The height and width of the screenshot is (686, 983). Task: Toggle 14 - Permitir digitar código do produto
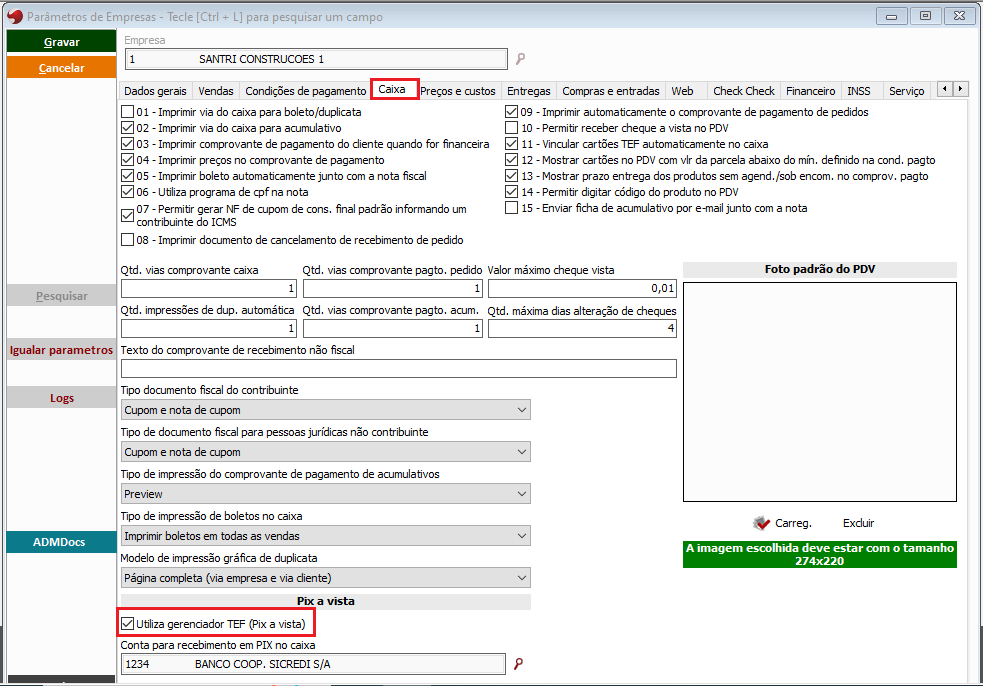point(511,192)
